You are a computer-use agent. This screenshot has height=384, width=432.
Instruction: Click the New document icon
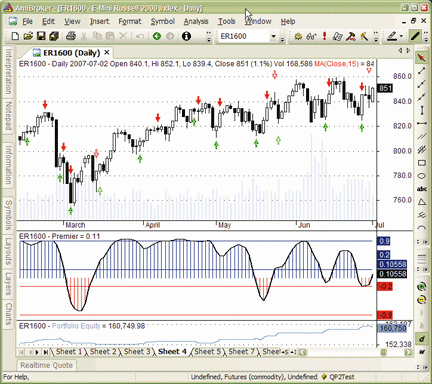(15, 36)
